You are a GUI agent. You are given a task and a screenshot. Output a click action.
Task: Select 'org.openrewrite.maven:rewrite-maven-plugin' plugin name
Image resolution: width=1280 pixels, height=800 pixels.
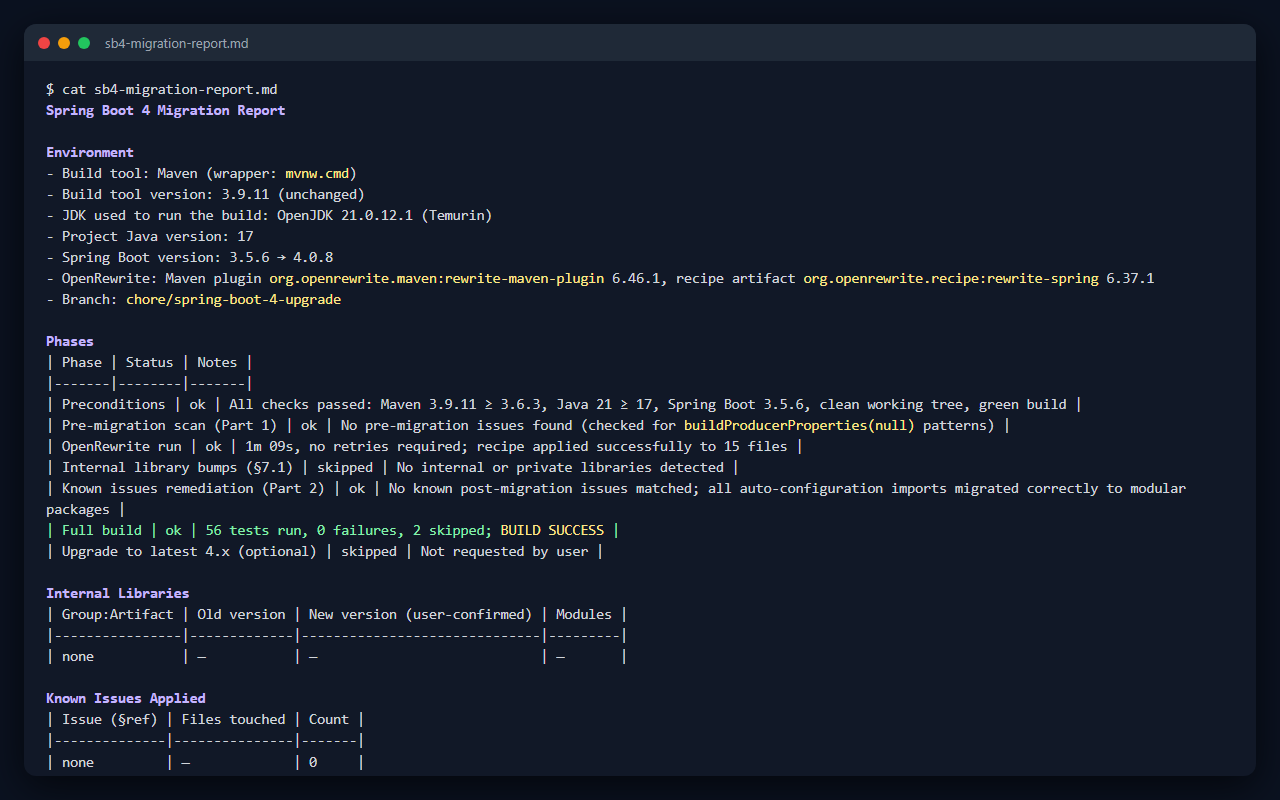click(x=436, y=278)
